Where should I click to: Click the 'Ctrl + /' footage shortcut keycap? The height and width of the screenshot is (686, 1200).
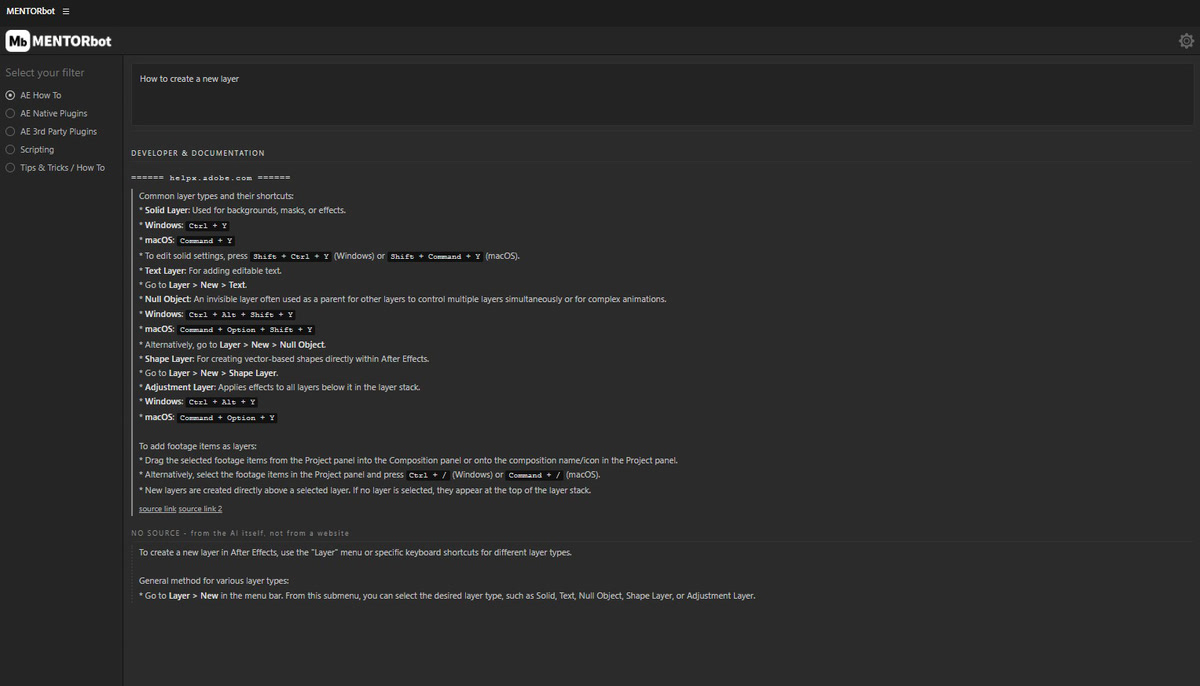428,475
